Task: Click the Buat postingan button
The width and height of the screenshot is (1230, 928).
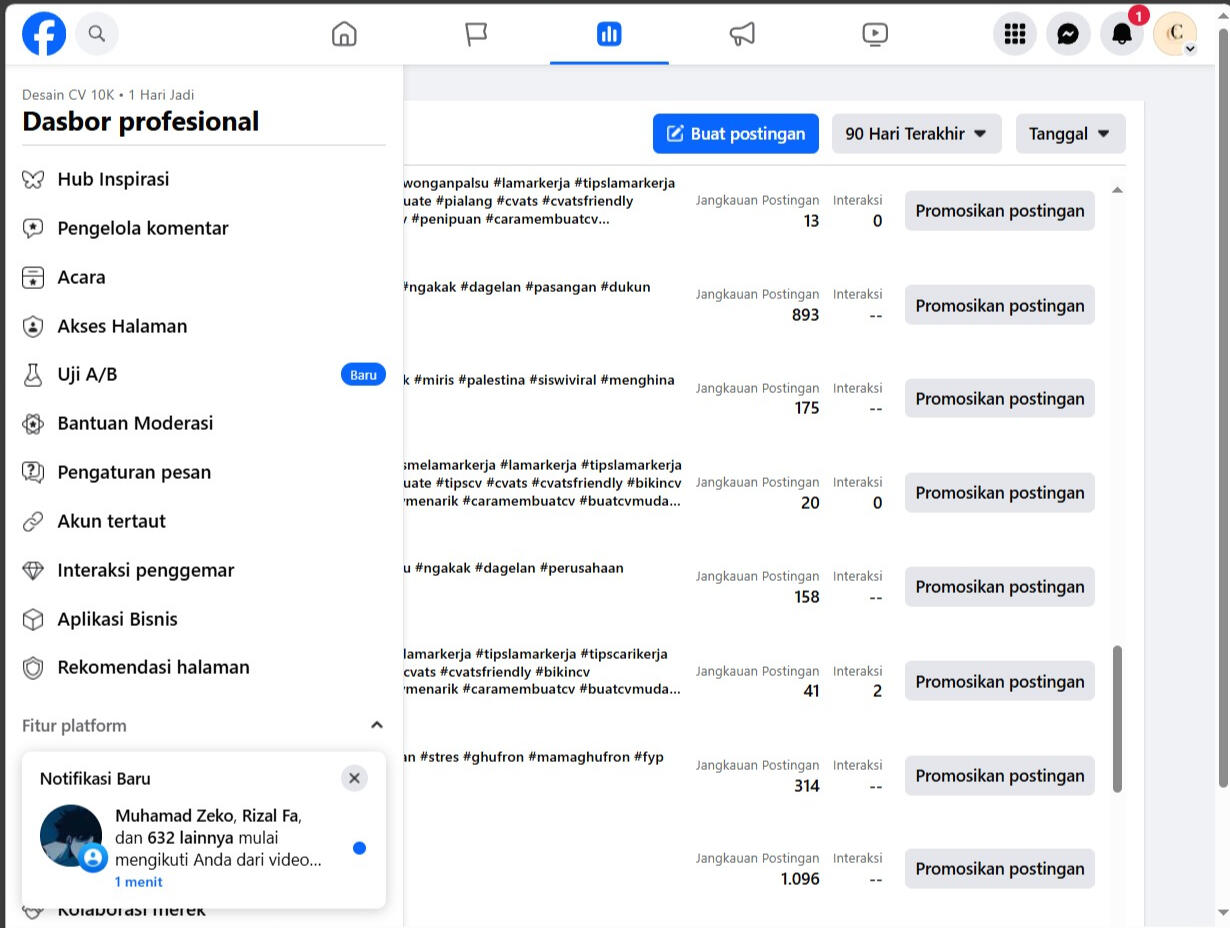Action: click(735, 134)
